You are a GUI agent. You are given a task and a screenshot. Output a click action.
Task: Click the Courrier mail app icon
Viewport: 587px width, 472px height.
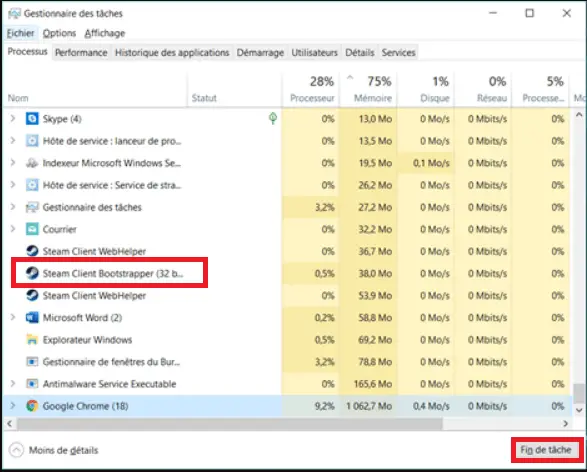tap(32, 229)
